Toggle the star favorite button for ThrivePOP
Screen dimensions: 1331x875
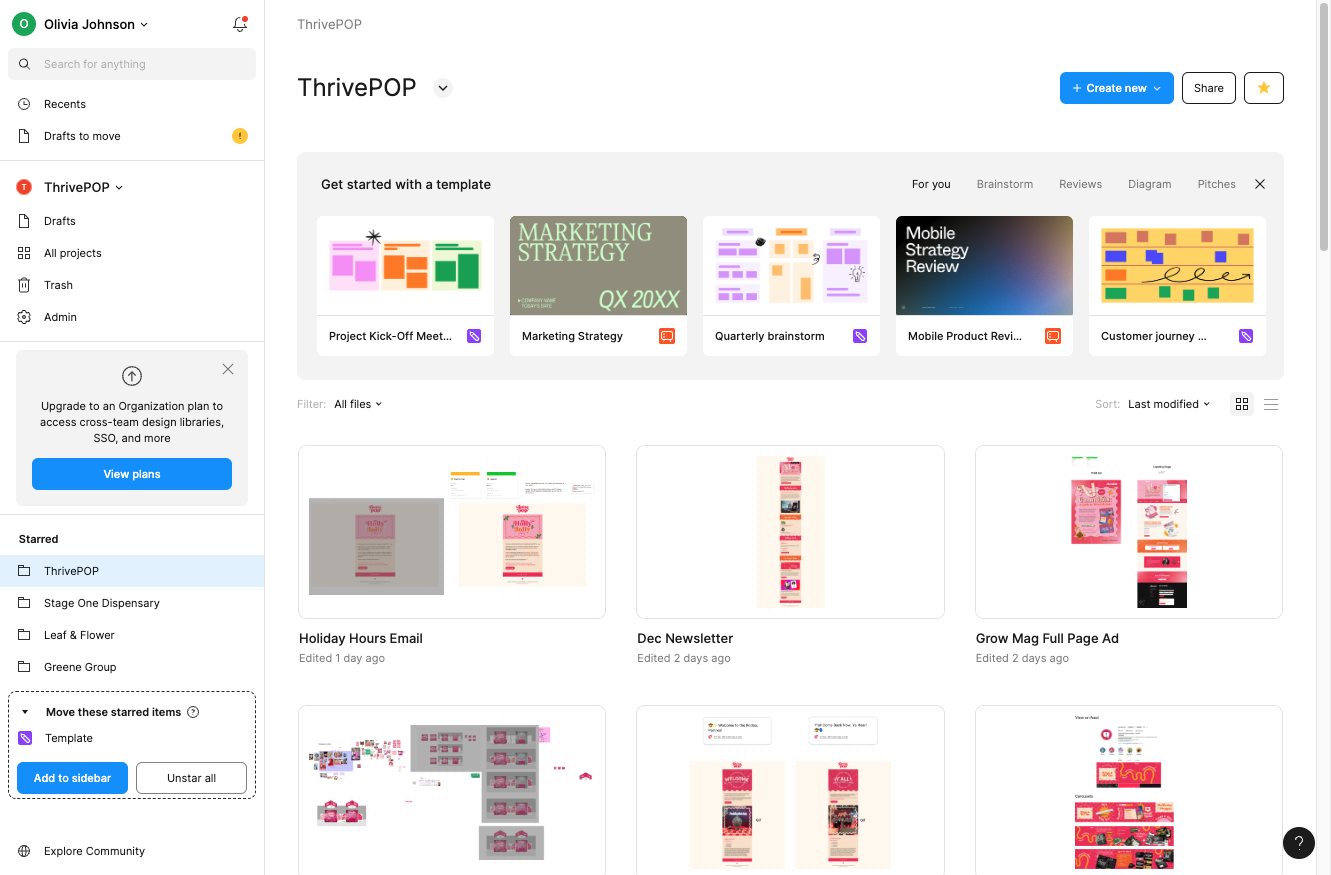1264,88
